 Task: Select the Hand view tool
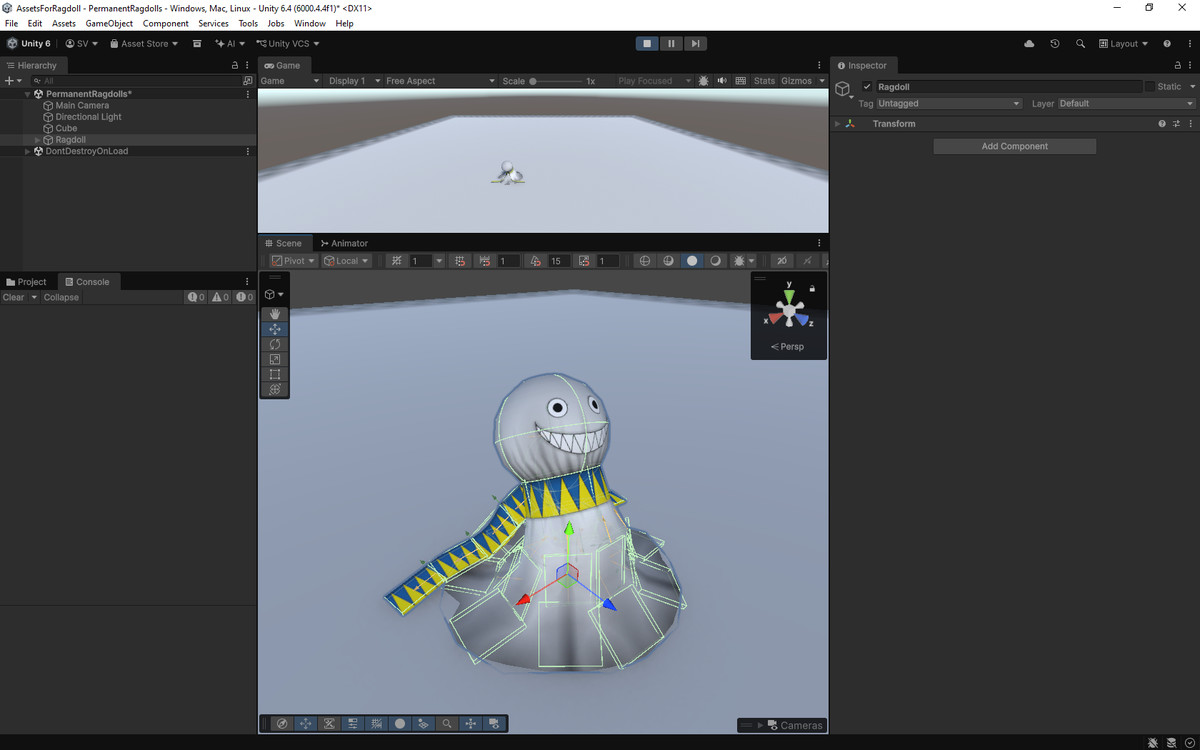point(275,314)
